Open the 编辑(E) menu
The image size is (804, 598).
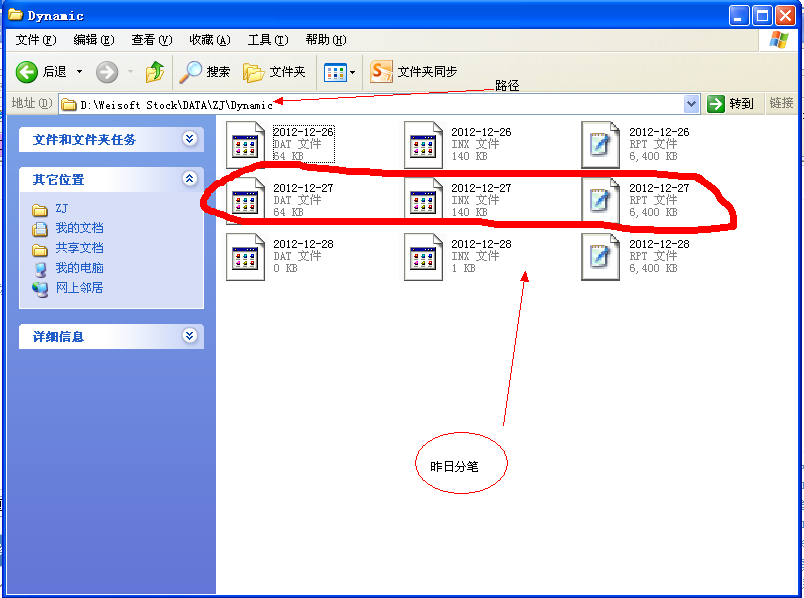tap(94, 40)
